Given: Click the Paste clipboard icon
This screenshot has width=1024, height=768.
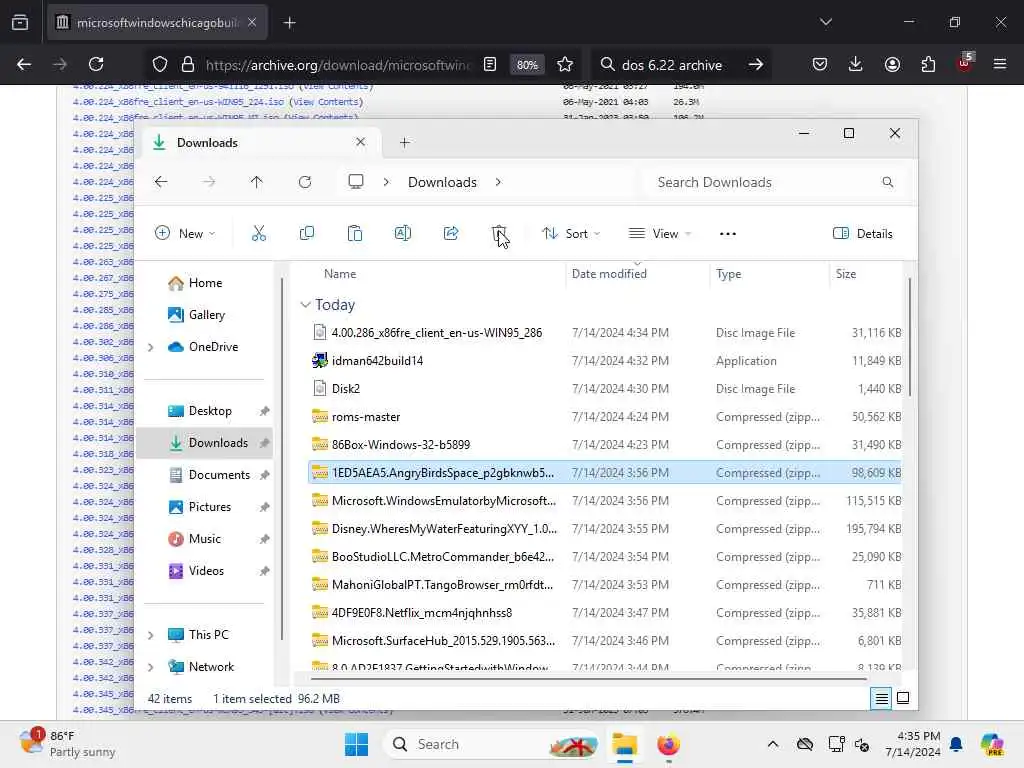Looking at the screenshot, I should 355,233.
